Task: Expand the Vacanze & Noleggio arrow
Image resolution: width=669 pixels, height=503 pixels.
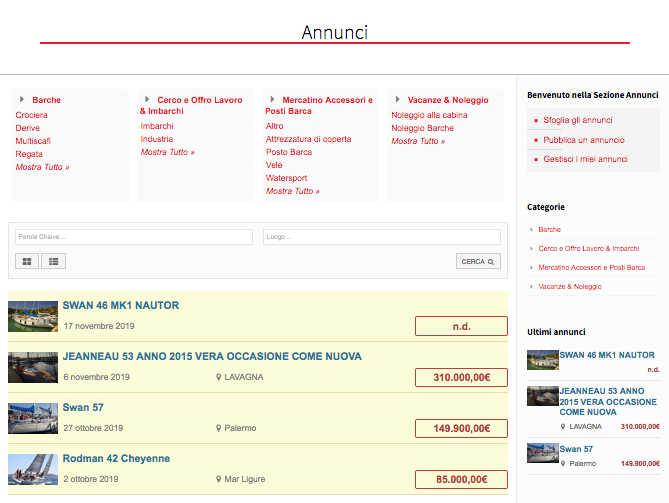Action: pyautogui.click(x=398, y=100)
